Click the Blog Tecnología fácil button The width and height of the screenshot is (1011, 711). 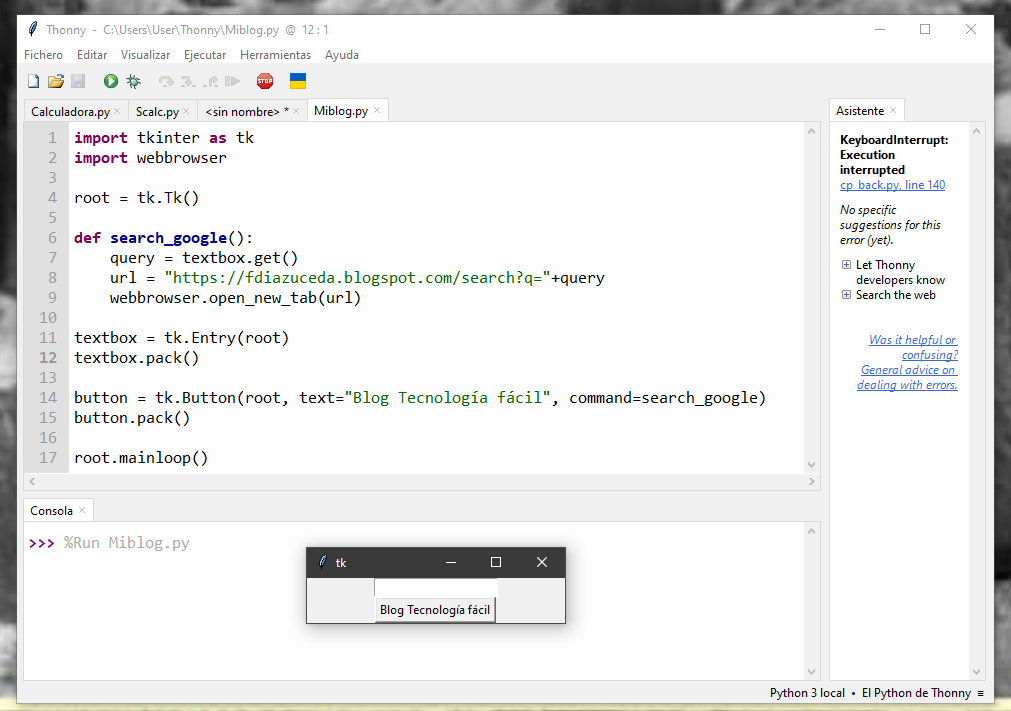pos(435,610)
